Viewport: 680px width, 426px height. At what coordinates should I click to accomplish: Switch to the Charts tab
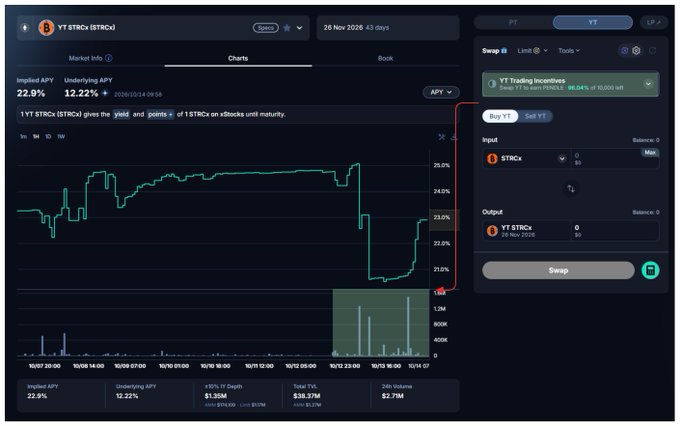tap(238, 58)
